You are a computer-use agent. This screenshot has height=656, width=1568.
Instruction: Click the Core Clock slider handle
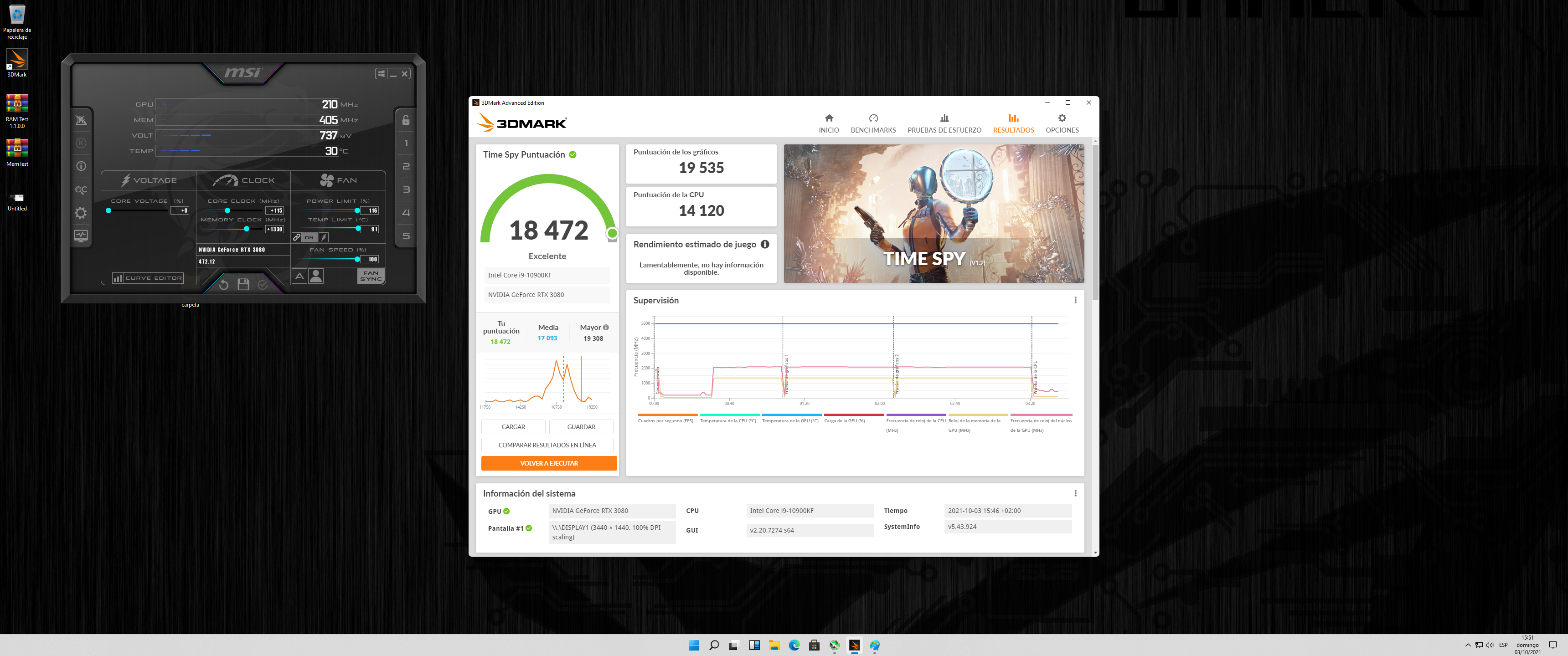pyautogui.click(x=227, y=210)
